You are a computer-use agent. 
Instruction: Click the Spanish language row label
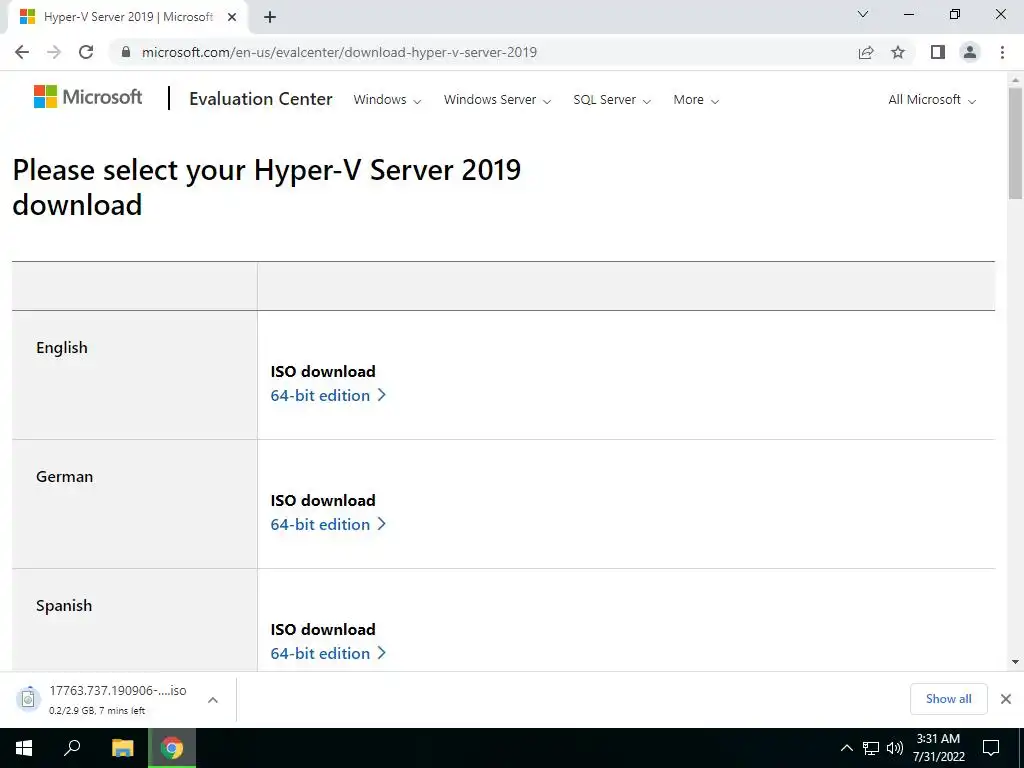[x=64, y=605]
